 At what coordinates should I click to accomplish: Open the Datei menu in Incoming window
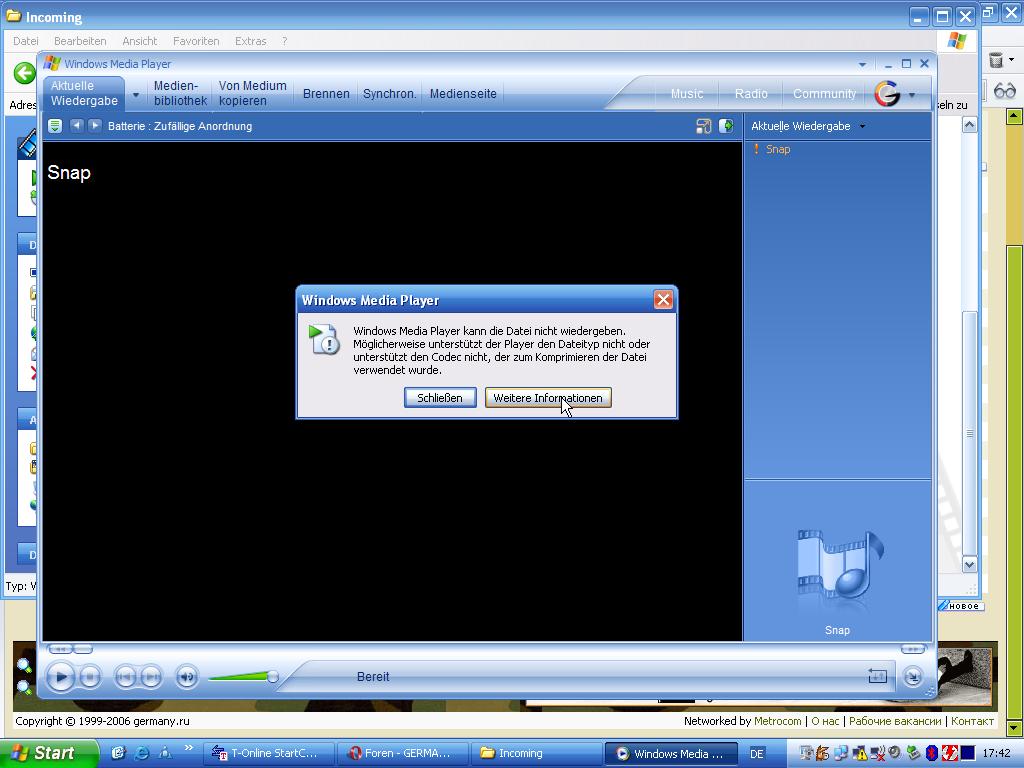pyautogui.click(x=25, y=40)
